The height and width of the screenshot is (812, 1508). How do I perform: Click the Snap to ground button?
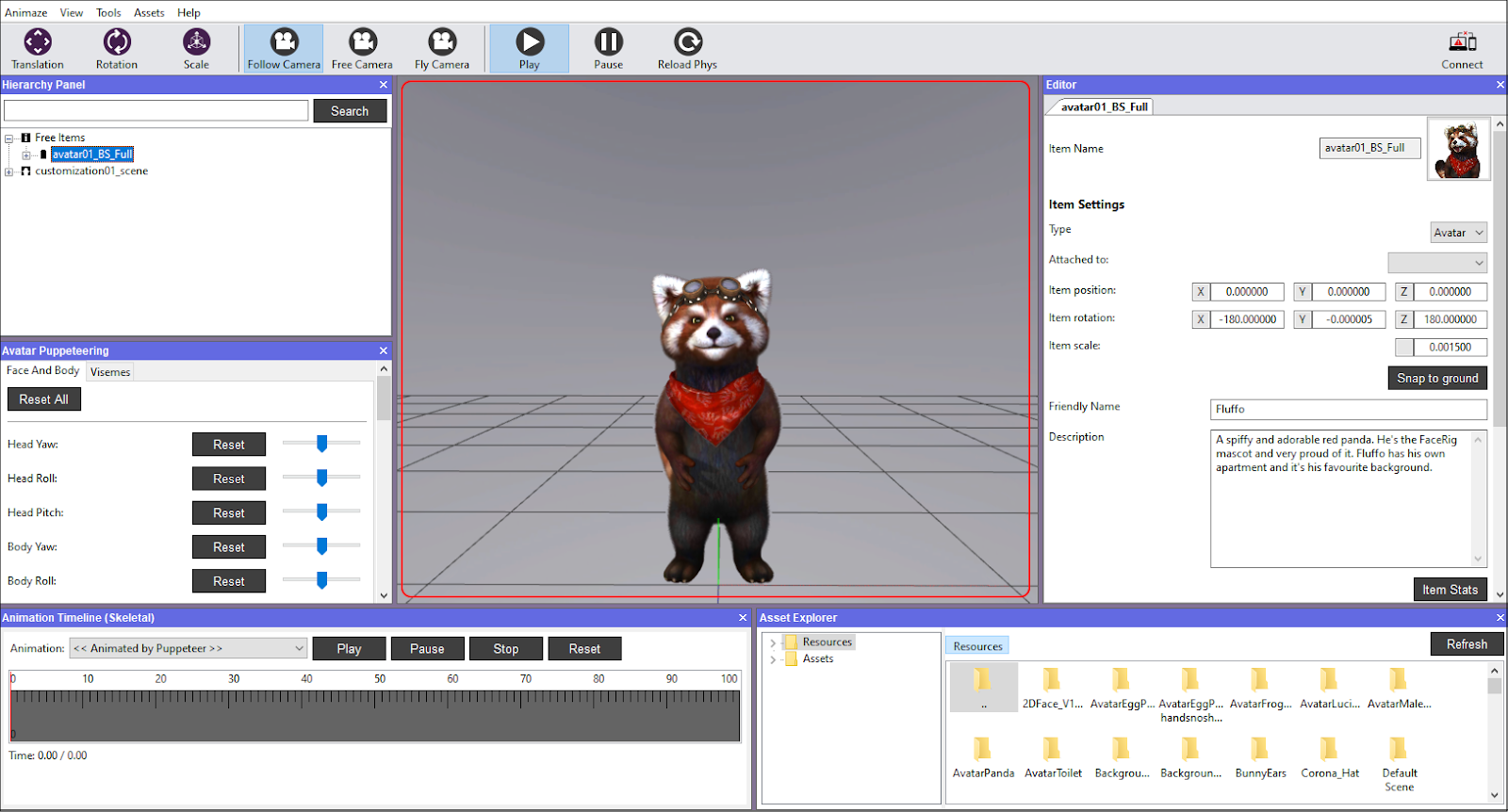1437,378
